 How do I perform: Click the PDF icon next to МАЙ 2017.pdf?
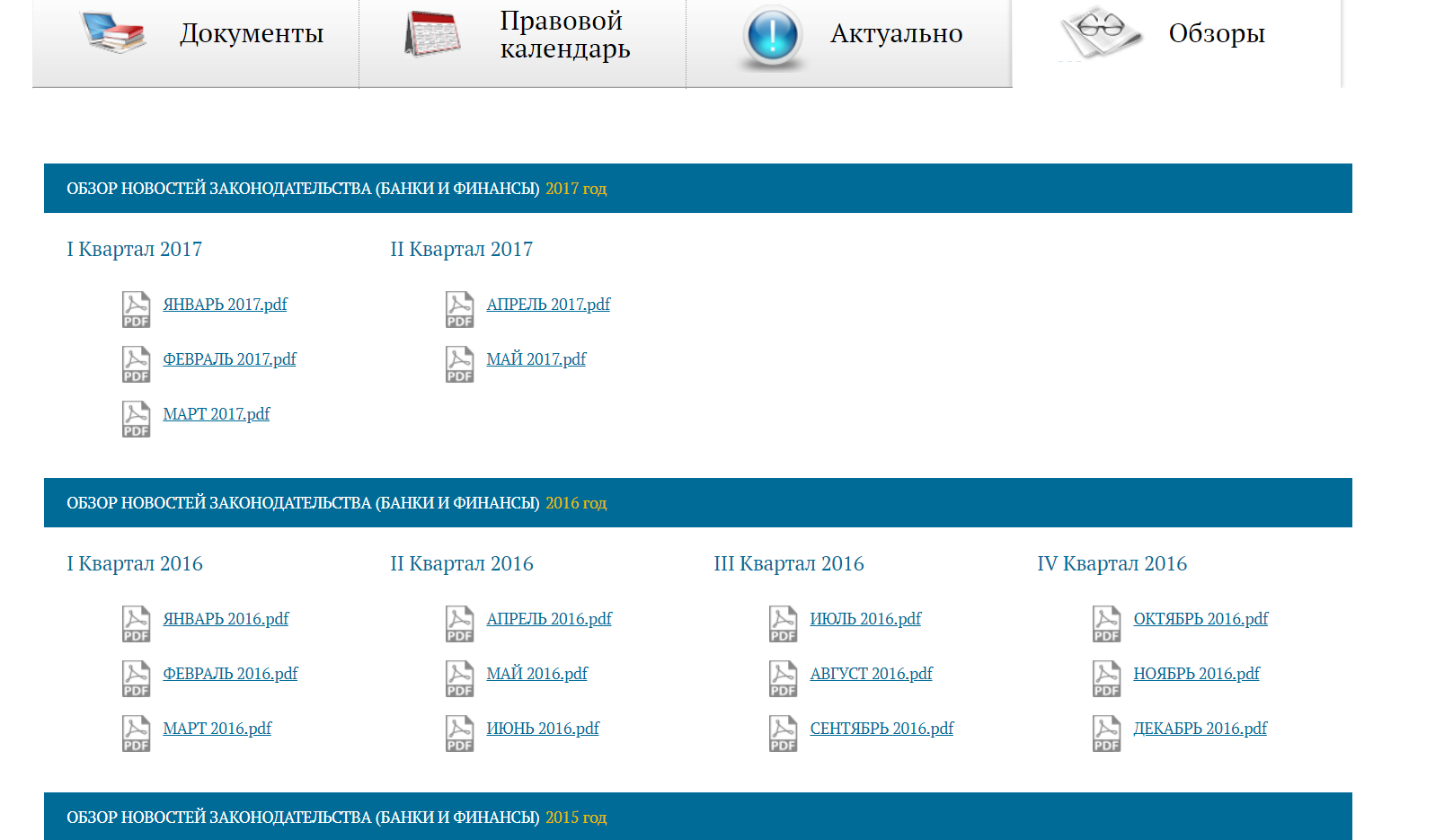[x=459, y=364]
